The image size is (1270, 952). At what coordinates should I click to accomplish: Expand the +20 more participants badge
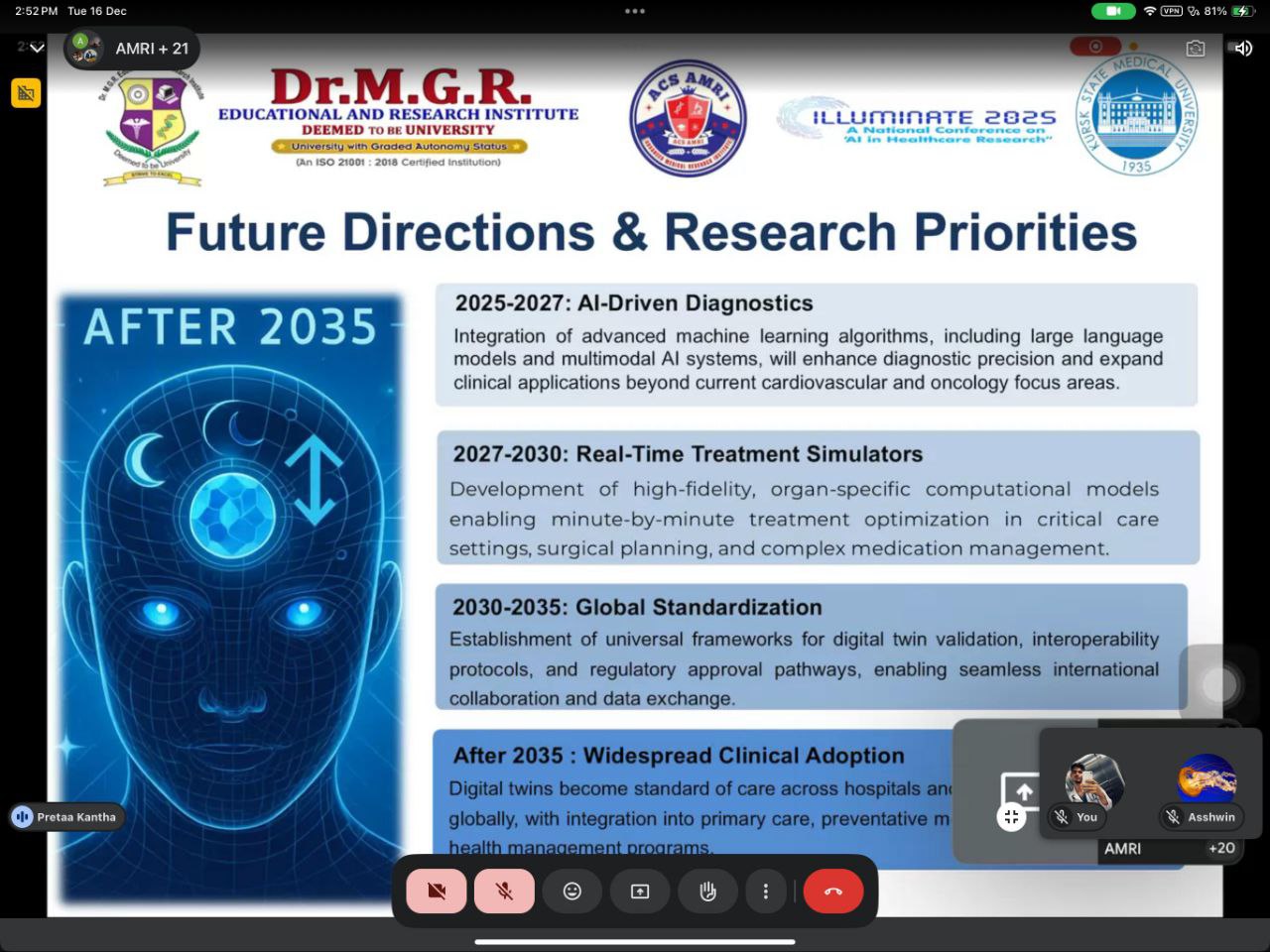[x=1221, y=848]
